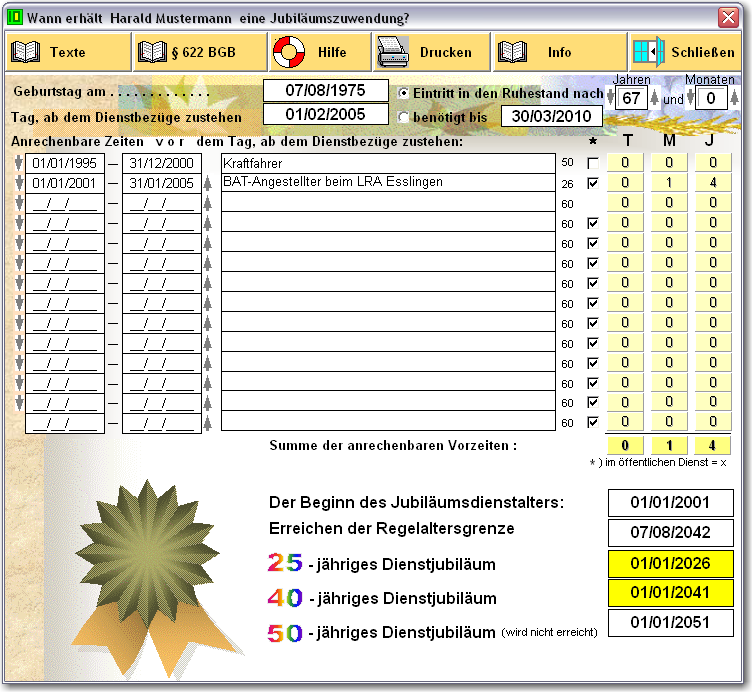Click the colorful 25 jubilee number
This screenshot has width=752, height=692.
click(285, 563)
